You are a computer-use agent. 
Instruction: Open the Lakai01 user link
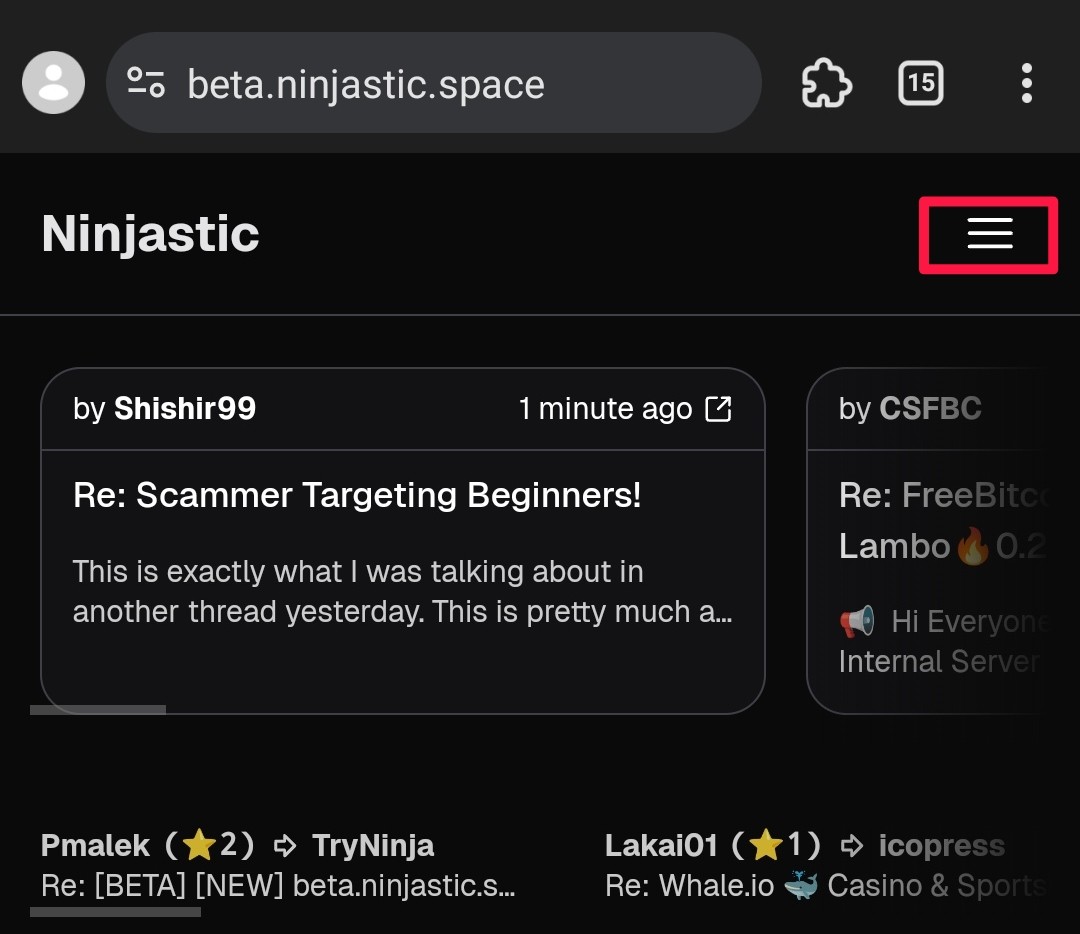pyautogui.click(x=661, y=846)
